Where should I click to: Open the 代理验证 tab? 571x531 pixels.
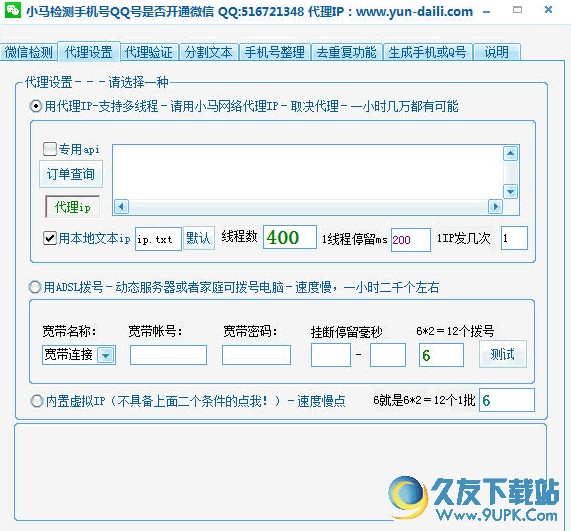click(149, 52)
